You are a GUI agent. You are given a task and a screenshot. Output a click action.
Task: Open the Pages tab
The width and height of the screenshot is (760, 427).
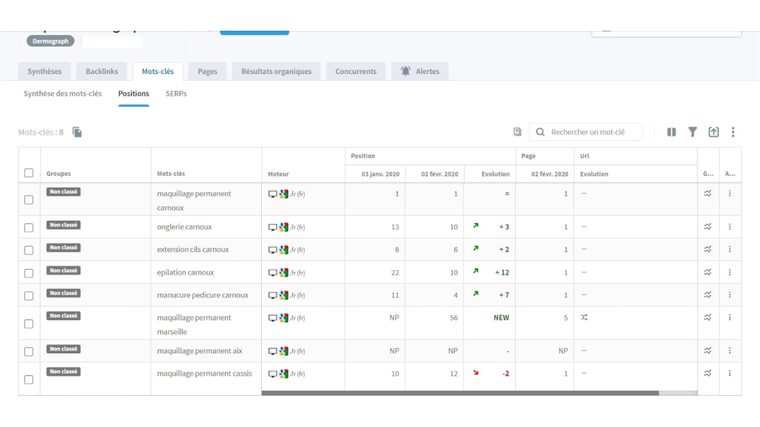[207, 71]
